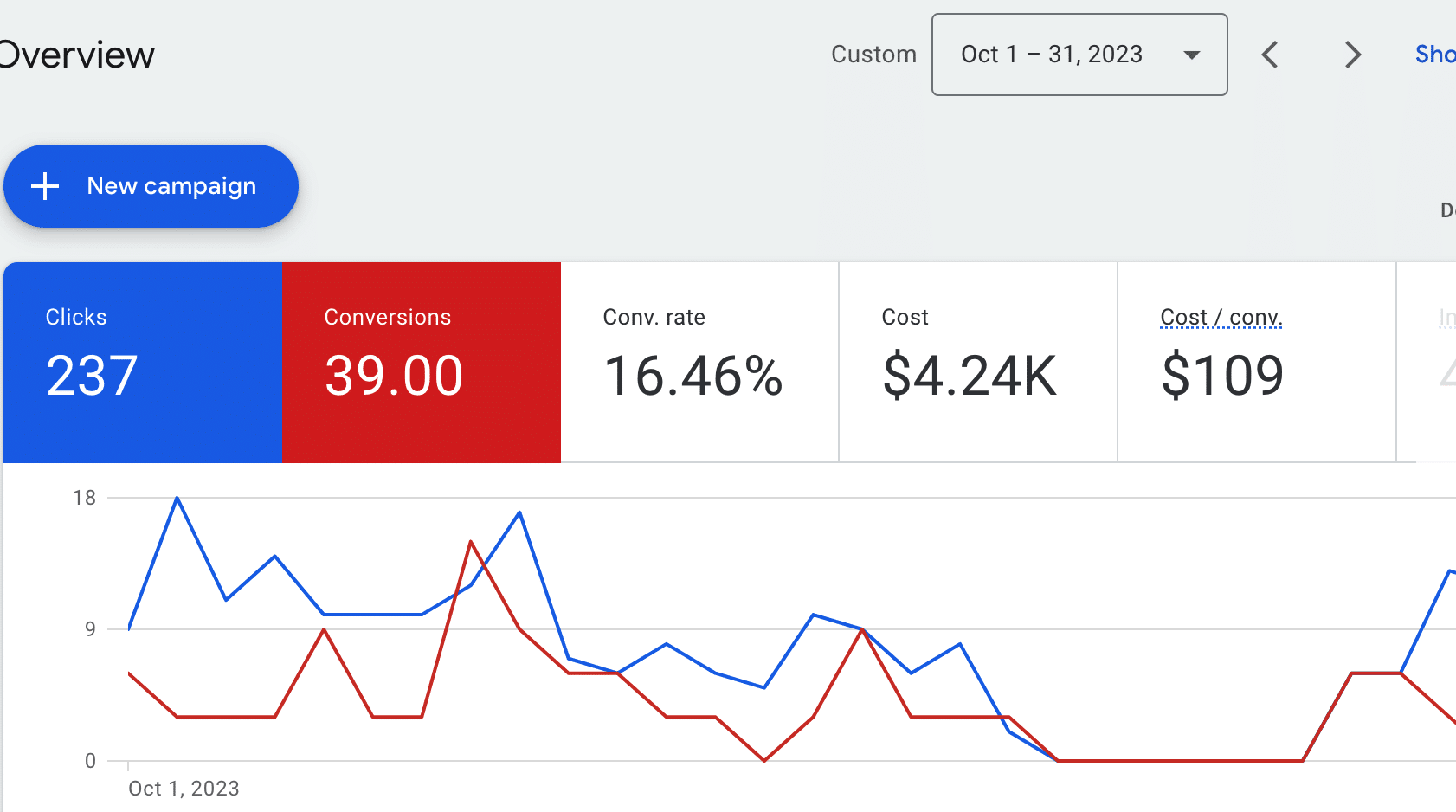Image resolution: width=1456 pixels, height=812 pixels.
Task: Open the Oct 1 – 31, 2023 date dropdown
Action: 1079,55
